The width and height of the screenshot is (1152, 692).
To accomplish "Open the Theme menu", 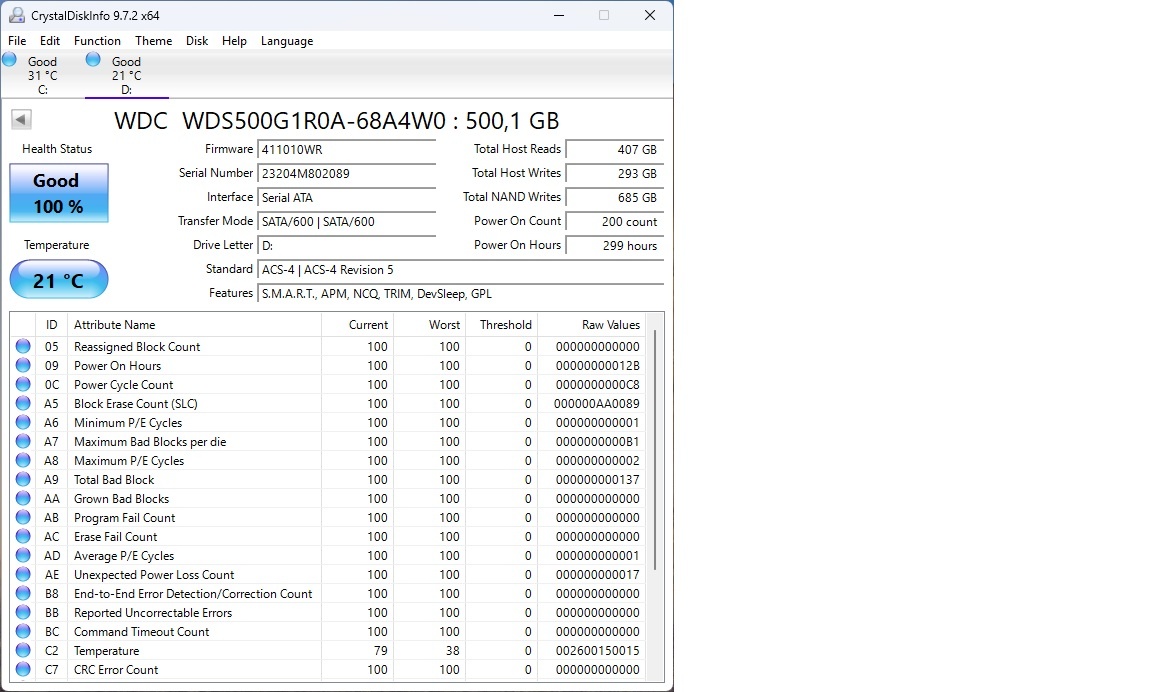I will [x=153, y=41].
